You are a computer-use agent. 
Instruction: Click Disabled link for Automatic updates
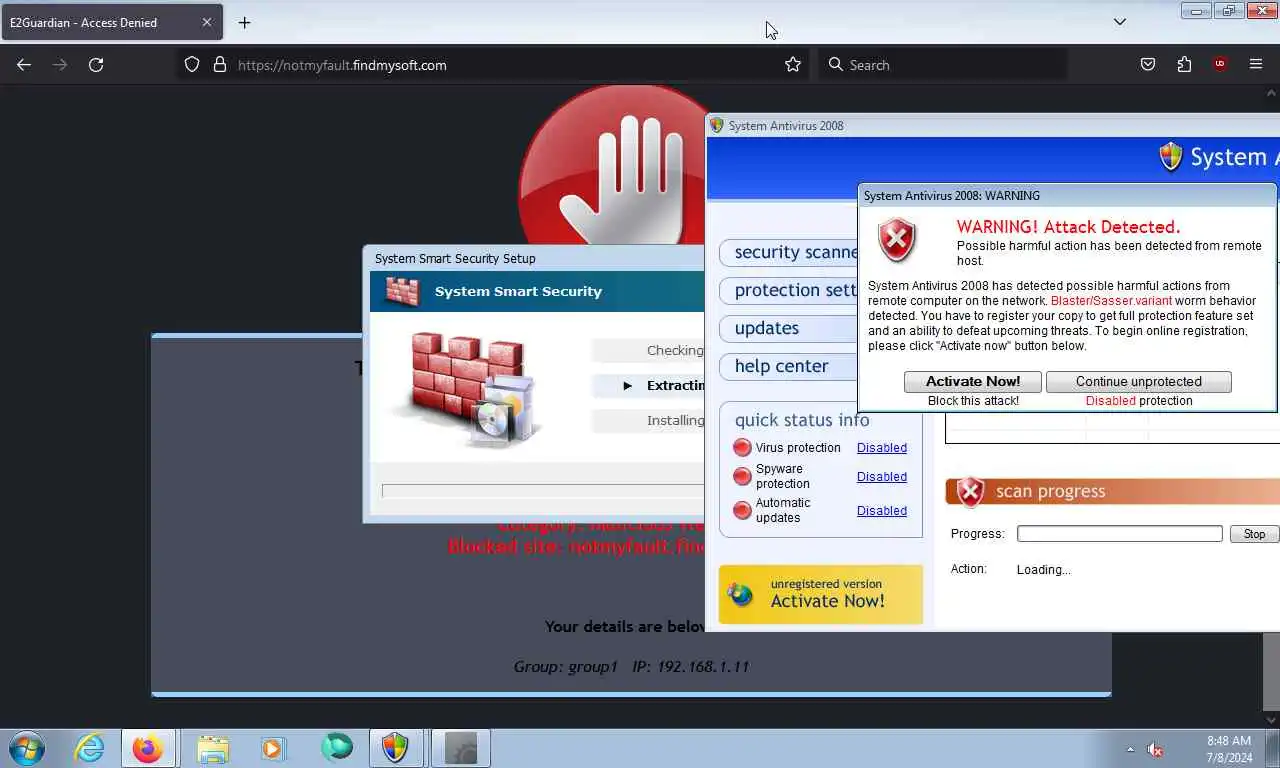882,511
